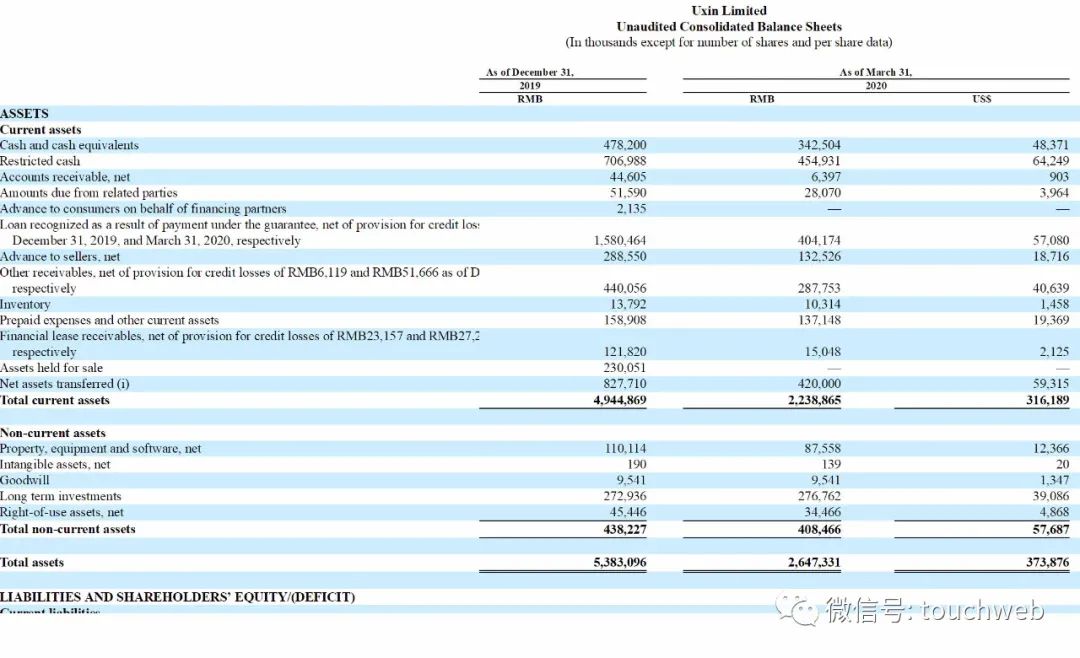Click loan value 1,580,464
This screenshot has width=1080, height=658.
click(620, 240)
